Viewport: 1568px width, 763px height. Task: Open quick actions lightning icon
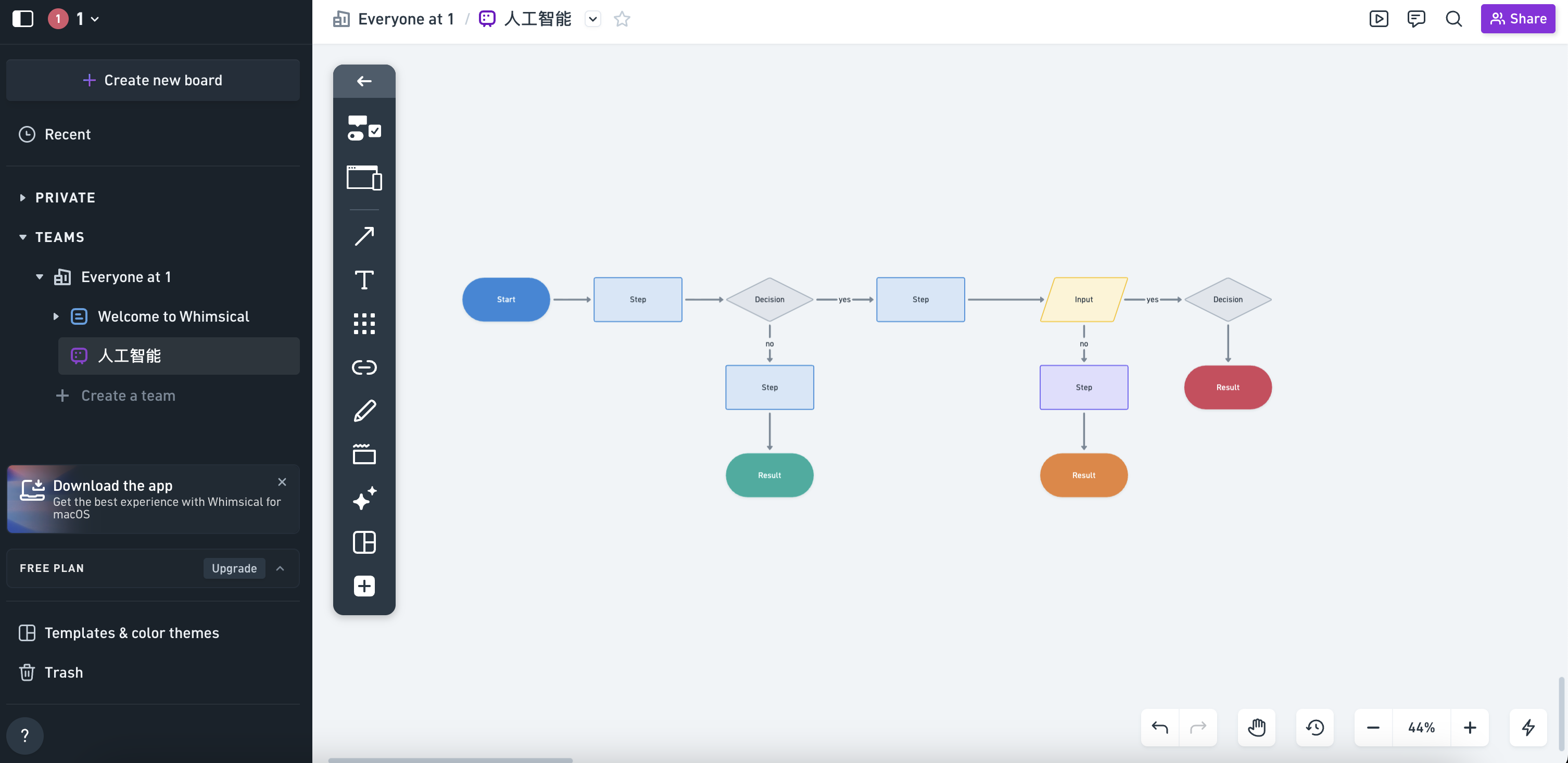pos(1528,727)
